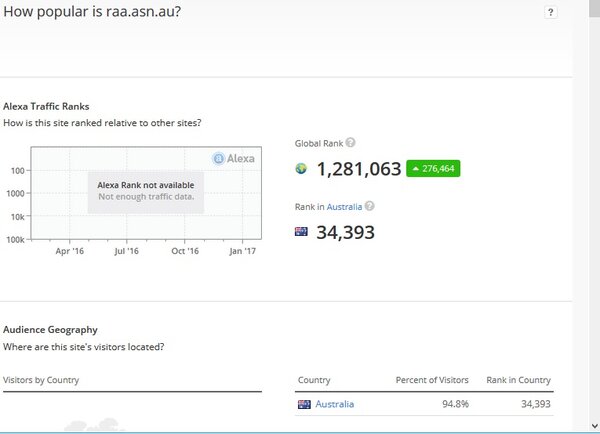600x434 pixels.
Task: Open the Australia link in Rank in Australia
Action: pyautogui.click(x=344, y=206)
